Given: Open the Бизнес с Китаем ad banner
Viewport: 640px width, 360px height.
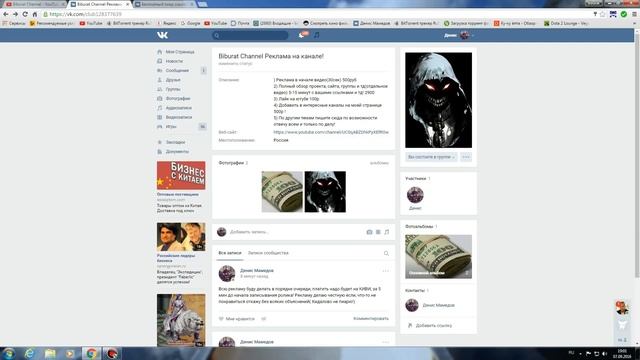Looking at the screenshot, I should point(181,176).
